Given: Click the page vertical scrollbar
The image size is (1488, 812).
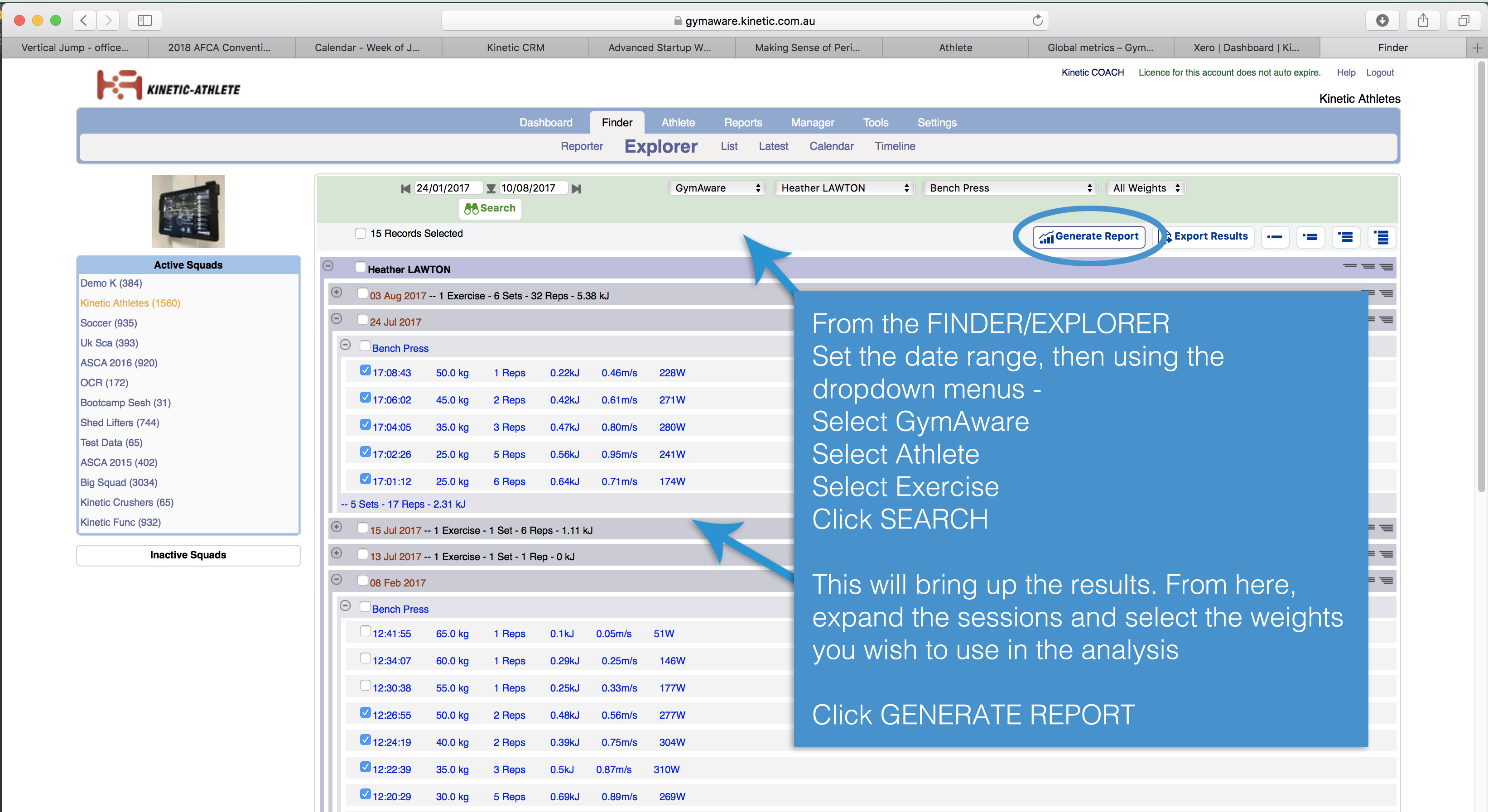Looking at the screenshot, I should 1481,276.
